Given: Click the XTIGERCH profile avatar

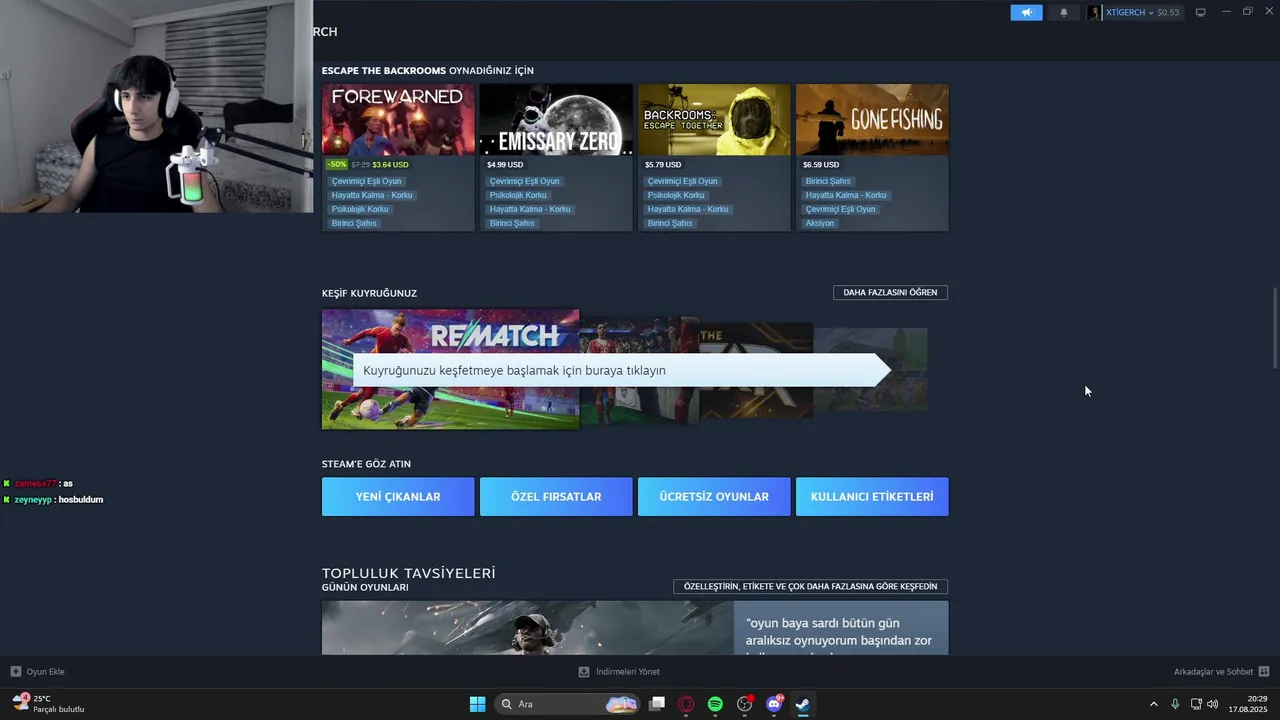Looking at the screenshot, I should 1095,12.
